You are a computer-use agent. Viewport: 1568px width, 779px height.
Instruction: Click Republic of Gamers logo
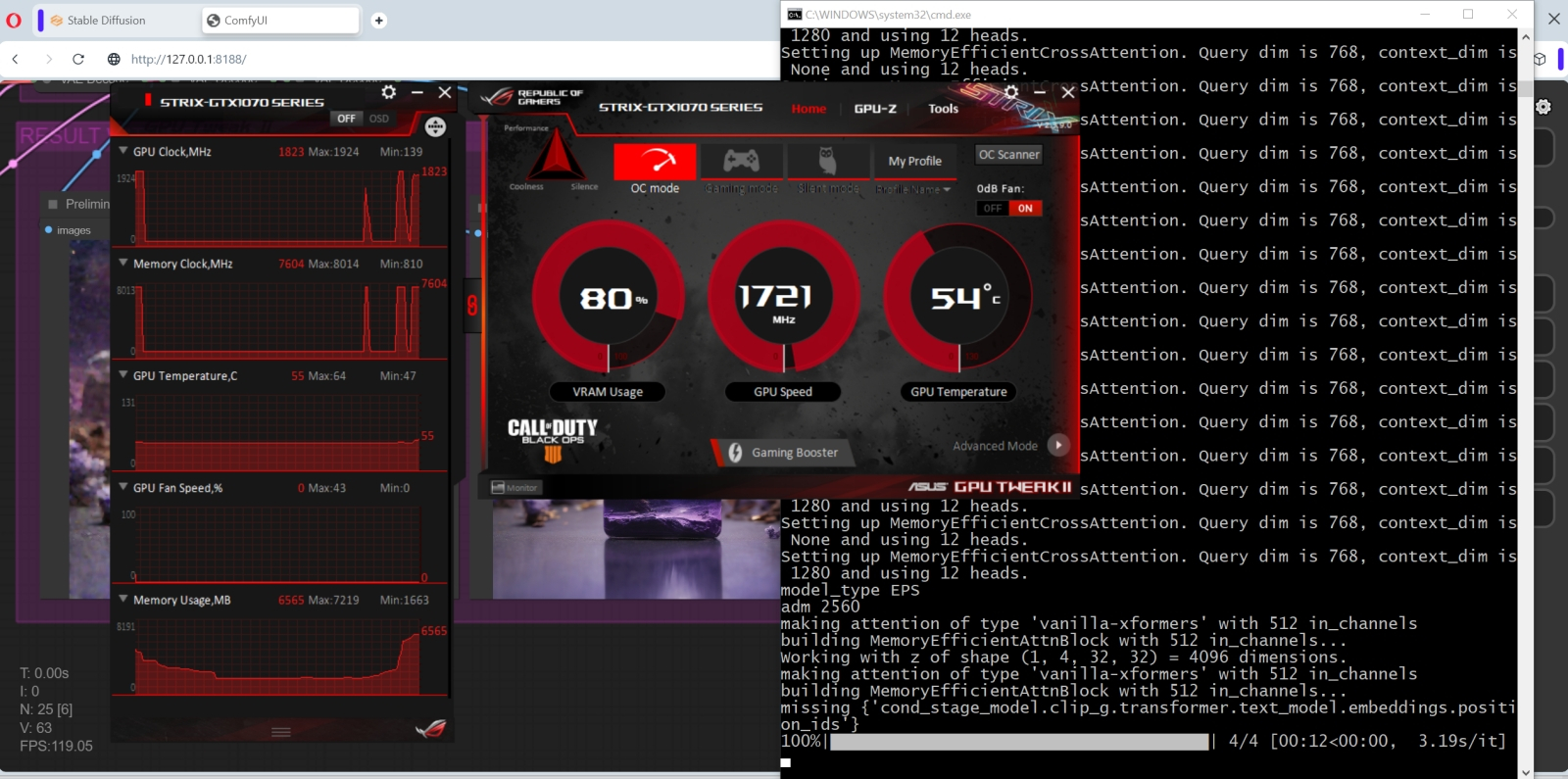530,97
